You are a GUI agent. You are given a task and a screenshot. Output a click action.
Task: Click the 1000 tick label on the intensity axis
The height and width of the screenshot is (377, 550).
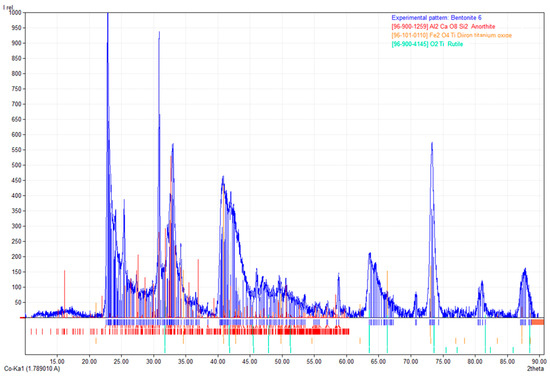point(15,13)
